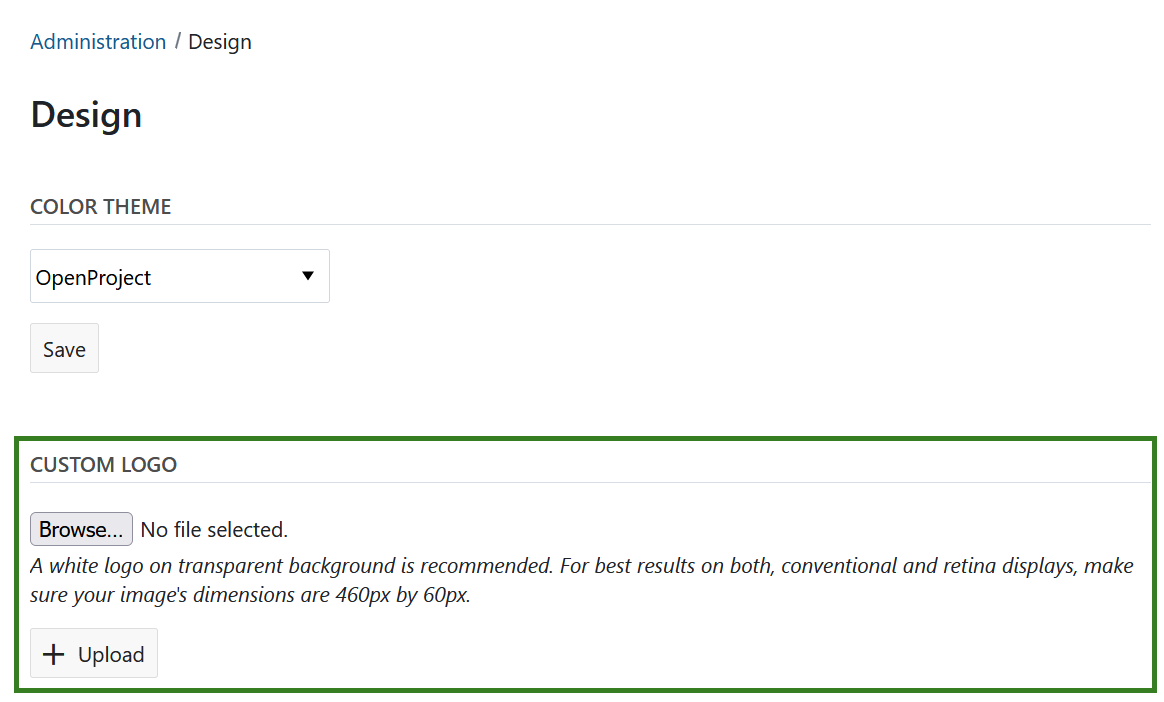1164x702 pixels.
Task: Click the divider line under COLOR THEME
Action: point(590,225)
